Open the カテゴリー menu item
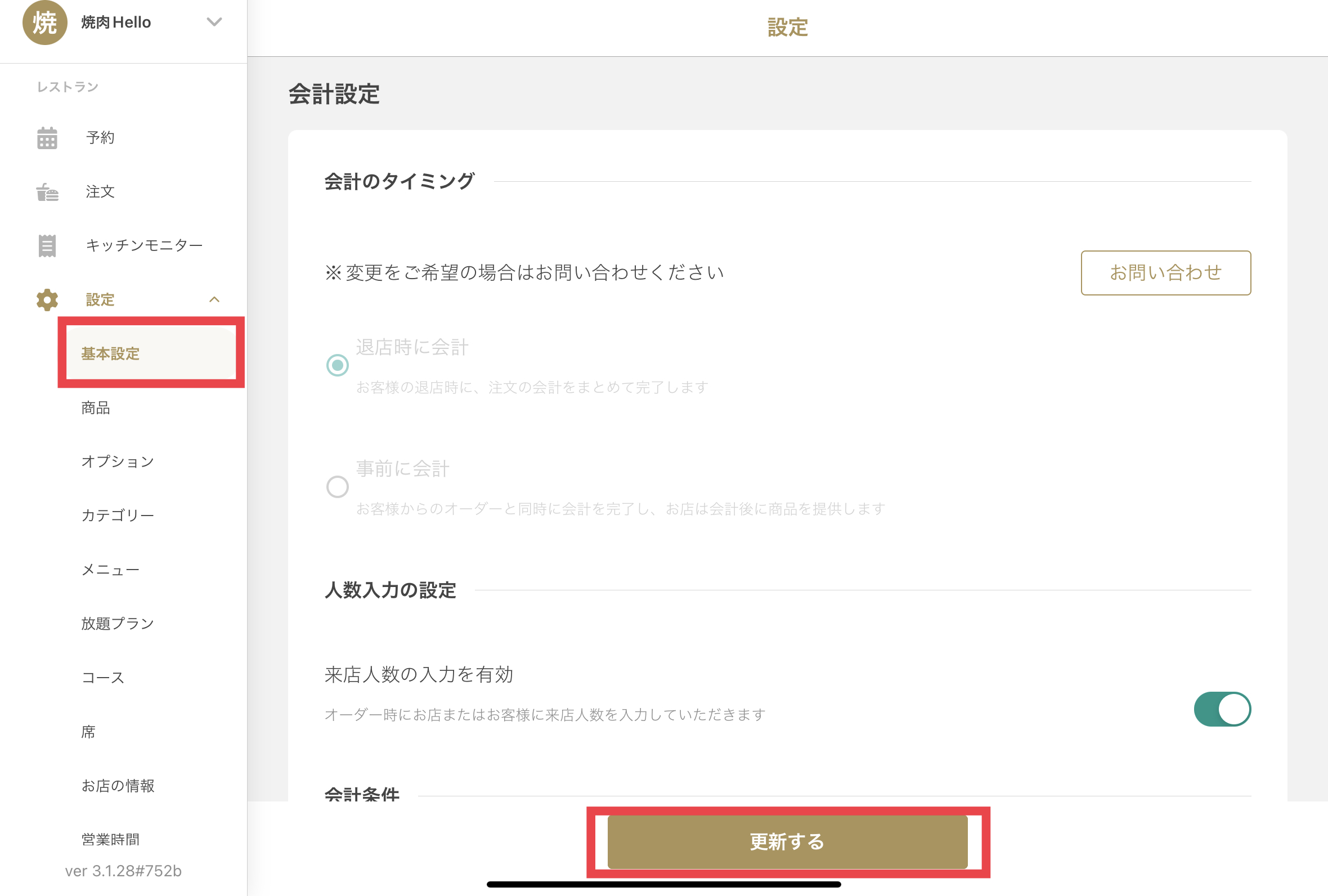The height and width of the screenshot is (896, 1328). tap(118, 516)
